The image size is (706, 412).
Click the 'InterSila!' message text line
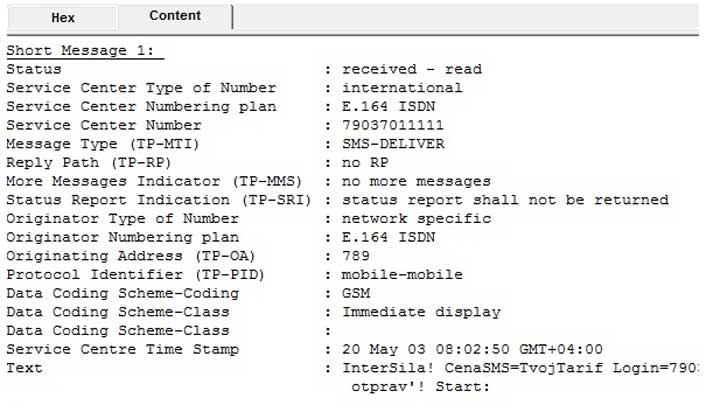click(520, 368)
